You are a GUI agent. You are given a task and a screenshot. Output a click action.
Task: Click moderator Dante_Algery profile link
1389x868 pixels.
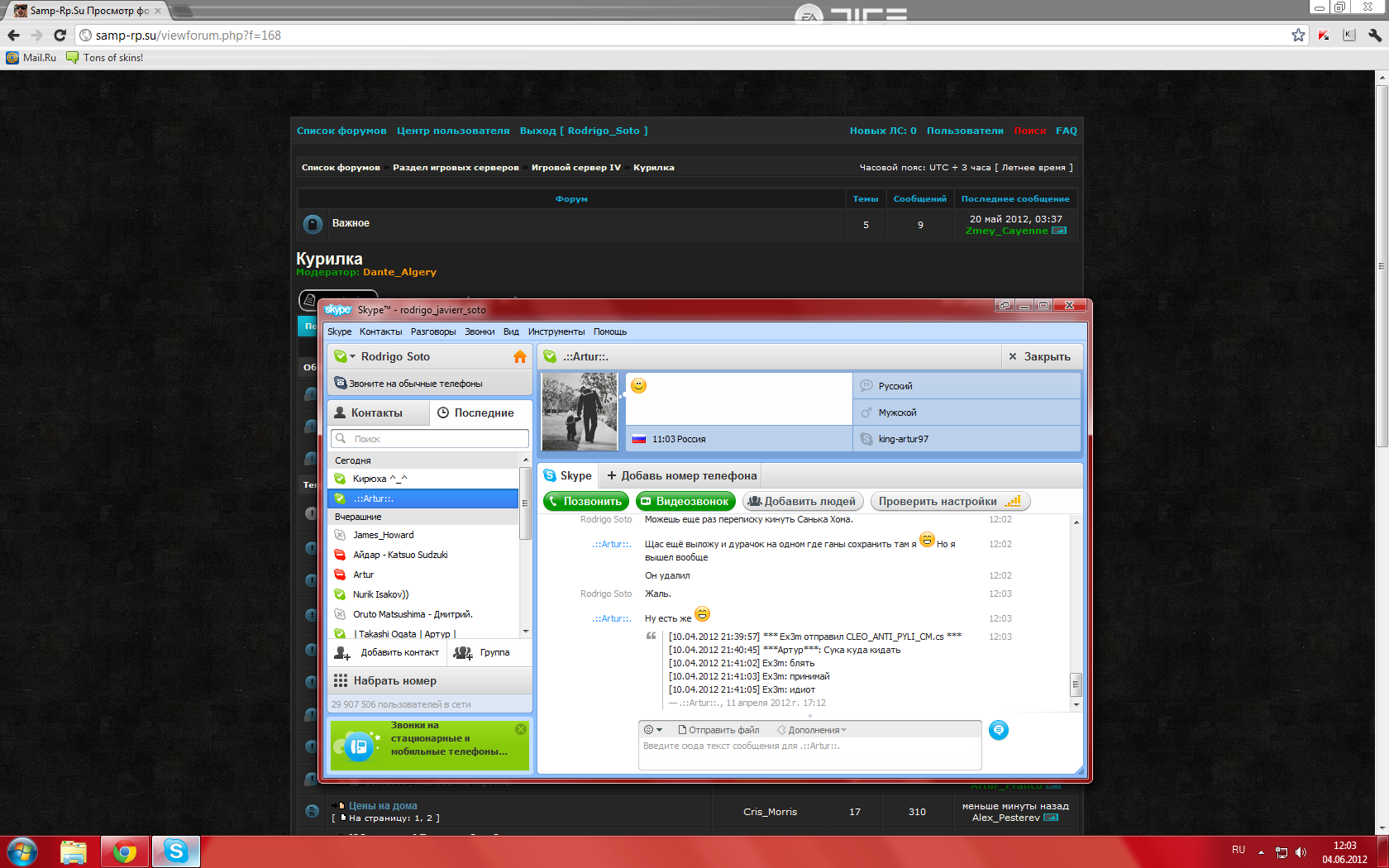click(x=399, y=272)
